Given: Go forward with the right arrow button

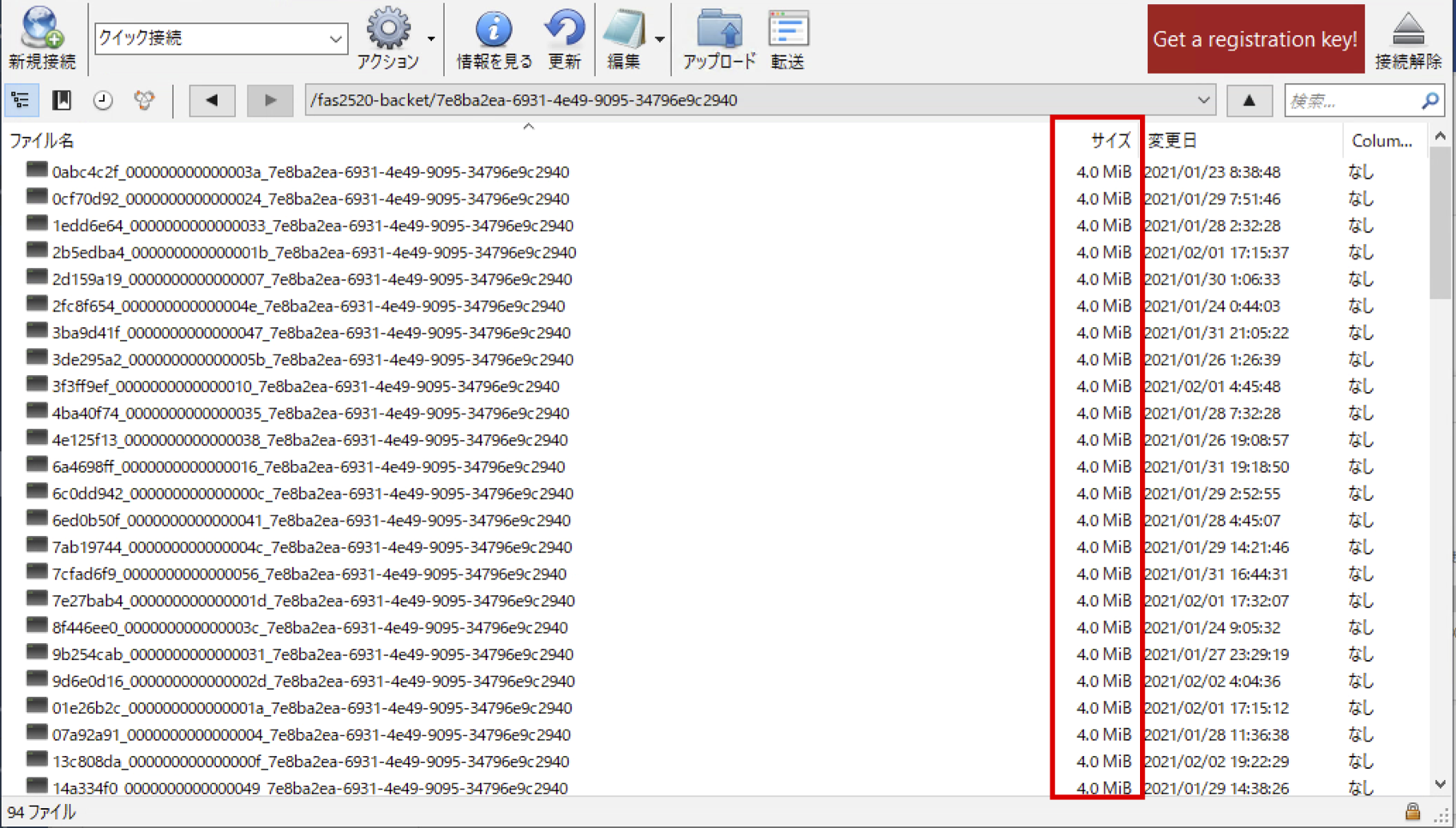Looking at the screenshot, I should pos(270,100).
